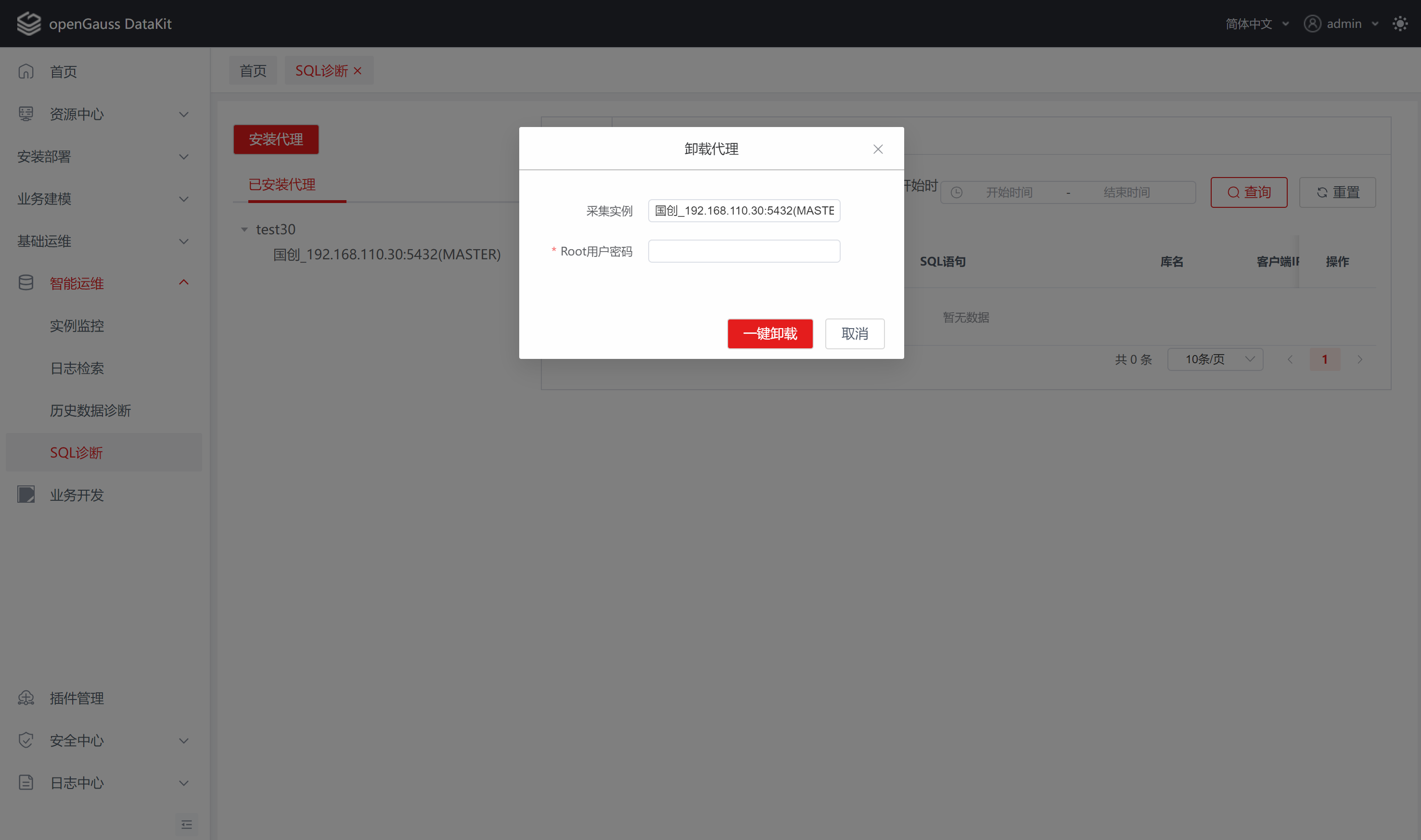Click the plugin management icon
The width and height of the screenshot is (1421, 840).
pos(26,698)
